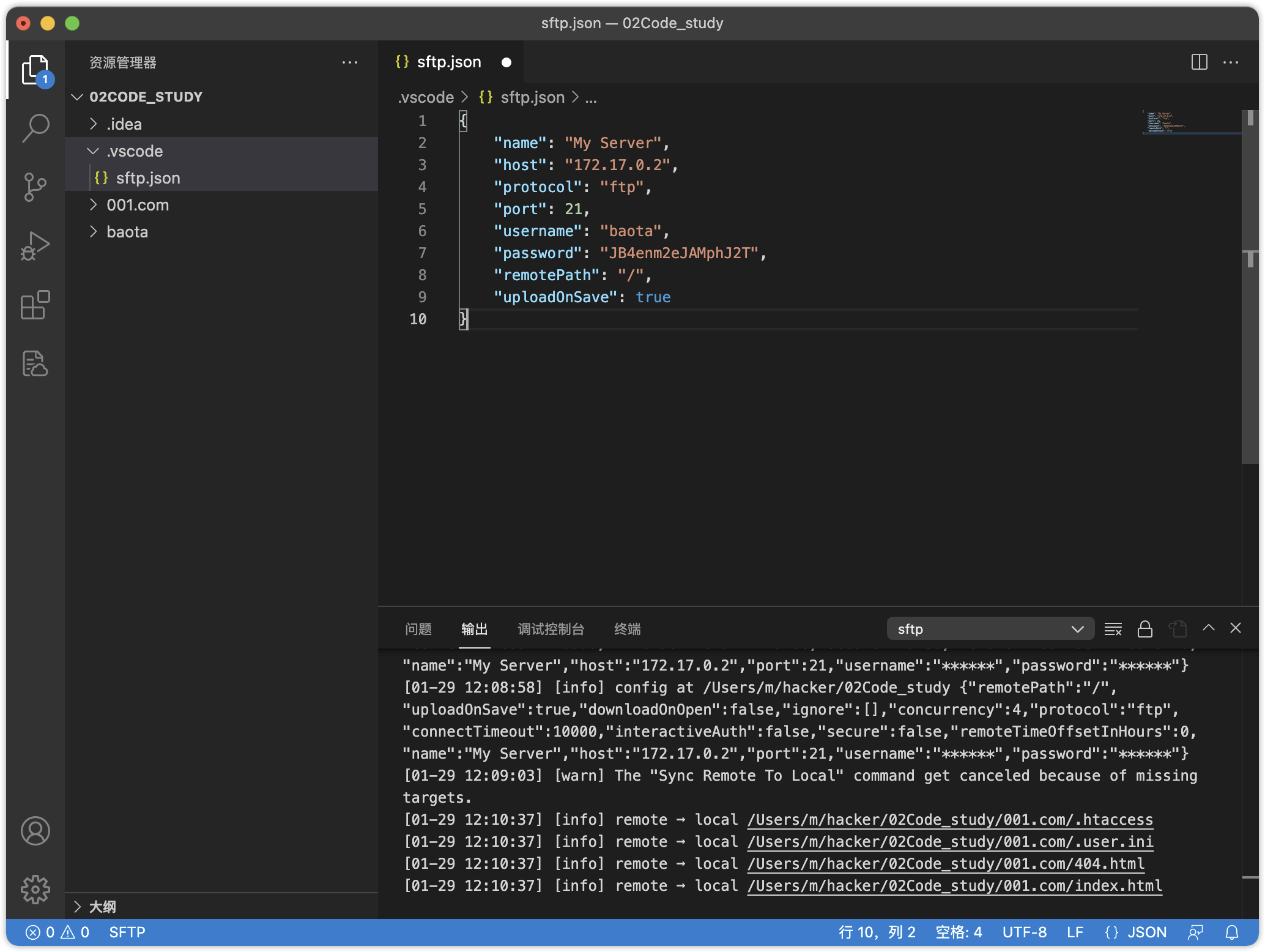Open the sftp output channel dropdown
Image resolution: width=1265 pixels, height=952 pixels.
[x=990, y=629]
